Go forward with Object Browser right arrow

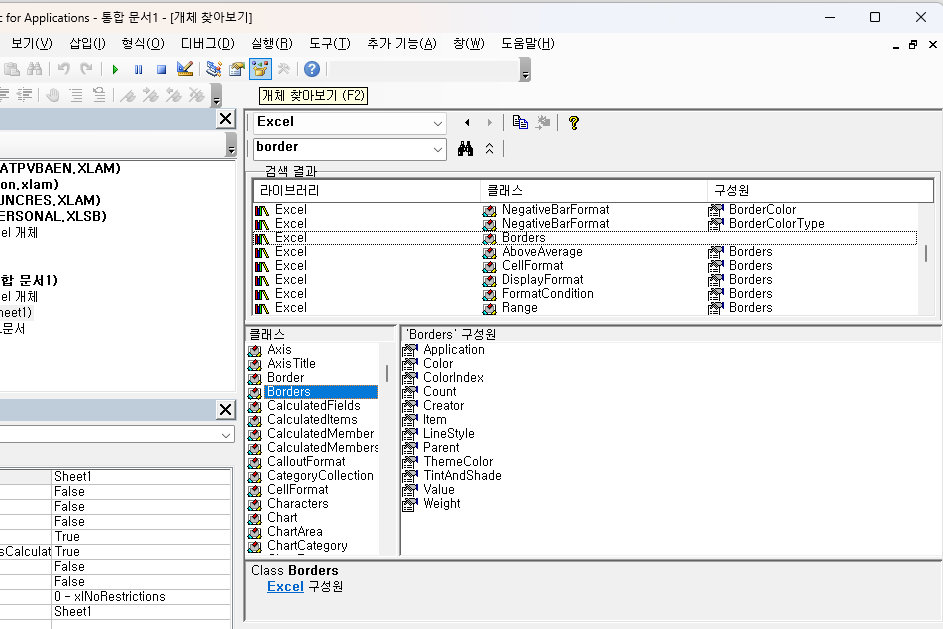(490, 123)
